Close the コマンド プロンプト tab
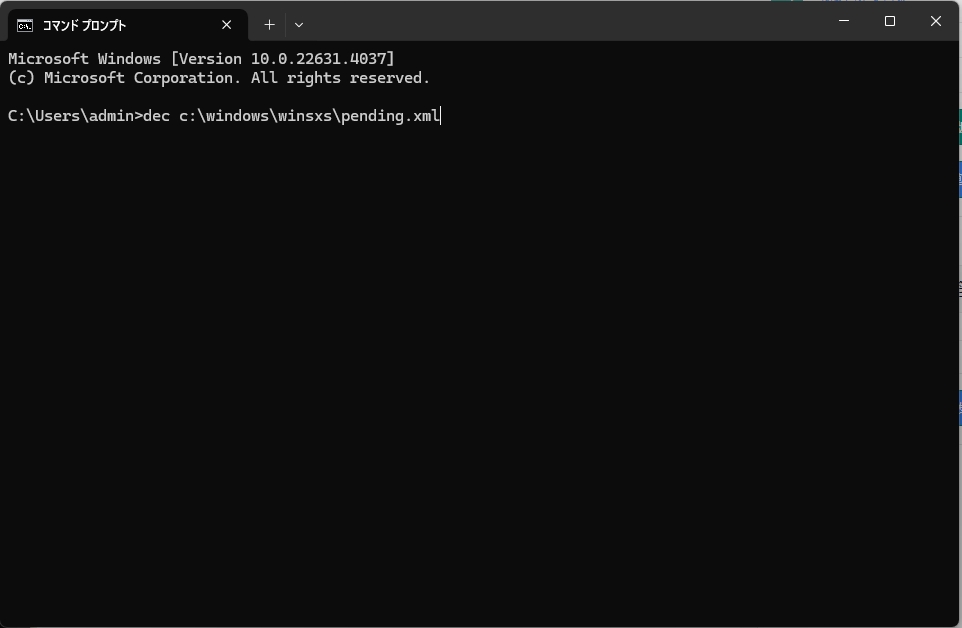The image size is (962, 628). click(x=227, y=25)
